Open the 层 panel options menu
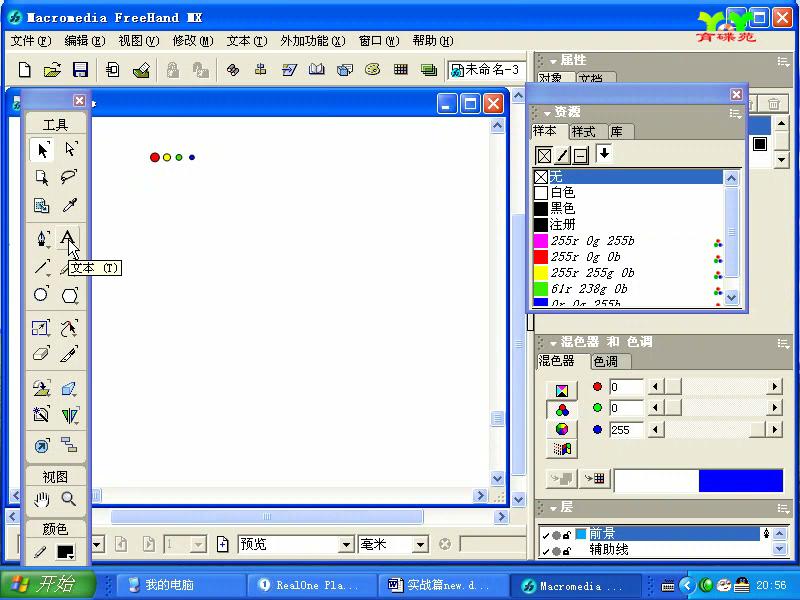Viewport: 800px width, 600px height. pyautogui.click(x=783, y=508)
